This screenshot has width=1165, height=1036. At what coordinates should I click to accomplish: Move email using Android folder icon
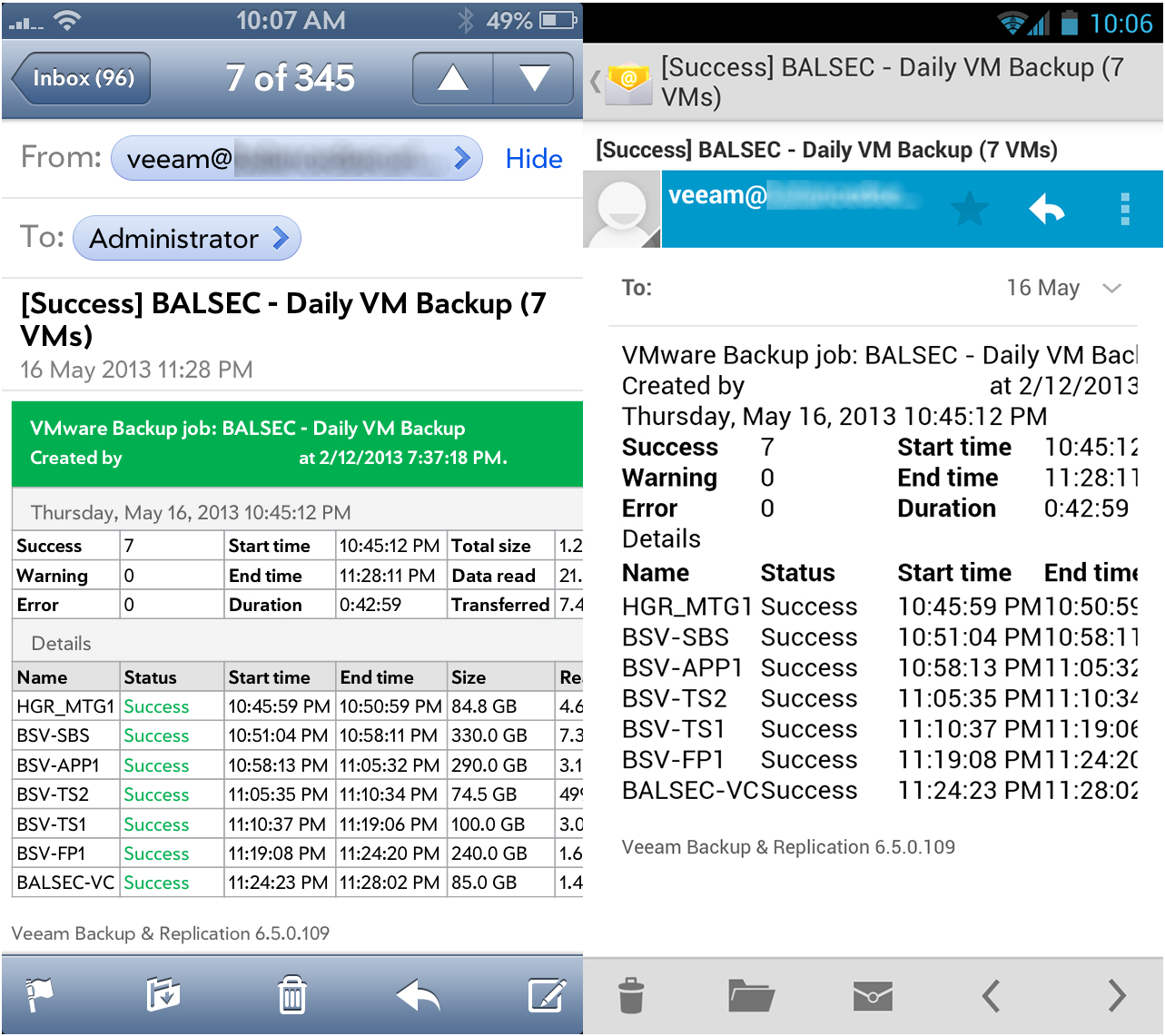(x=751, y=996)
